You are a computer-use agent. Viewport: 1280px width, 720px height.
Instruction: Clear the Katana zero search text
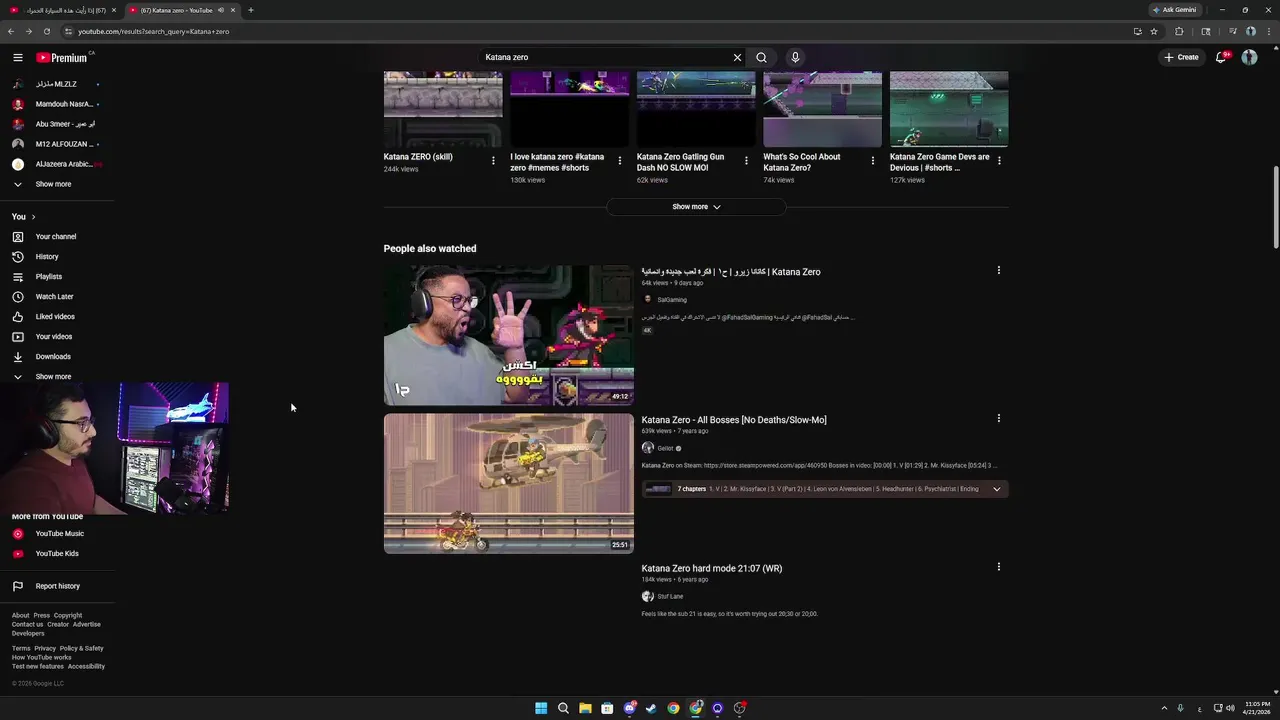(x=737, y=57)
